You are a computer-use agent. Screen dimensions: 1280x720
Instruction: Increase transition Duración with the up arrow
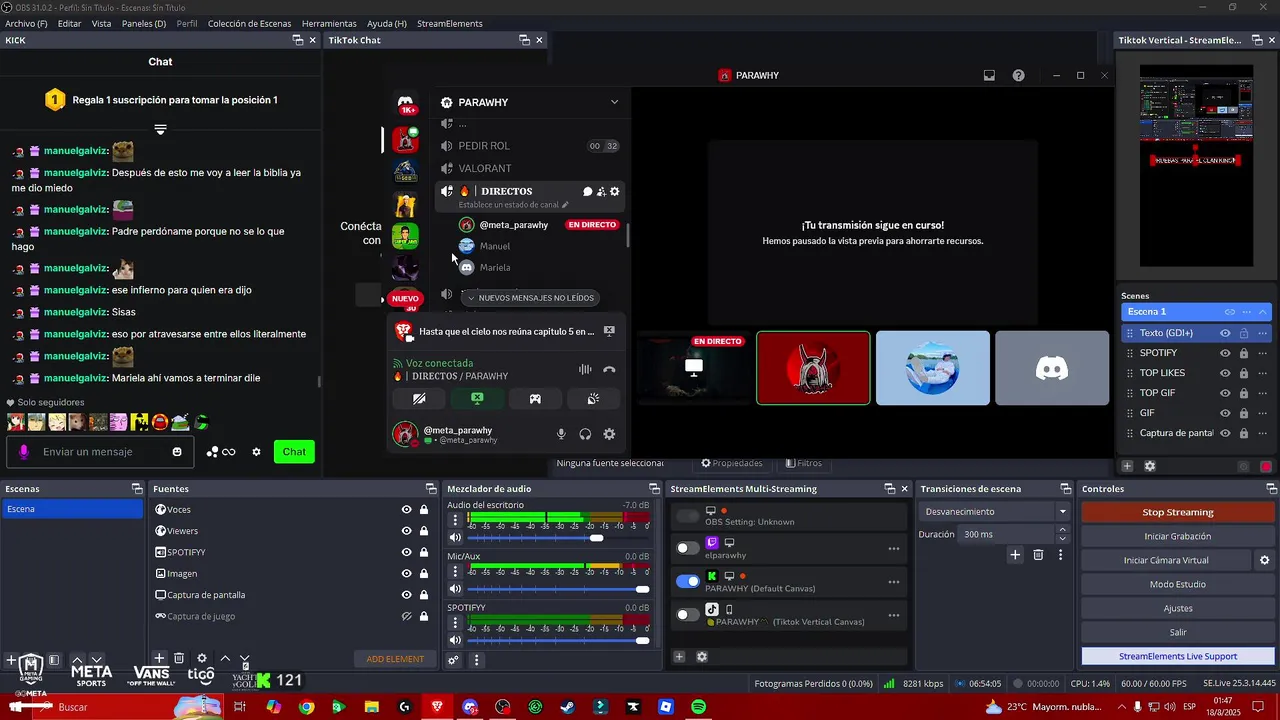pyautogui.click(x=1062, y=530)
